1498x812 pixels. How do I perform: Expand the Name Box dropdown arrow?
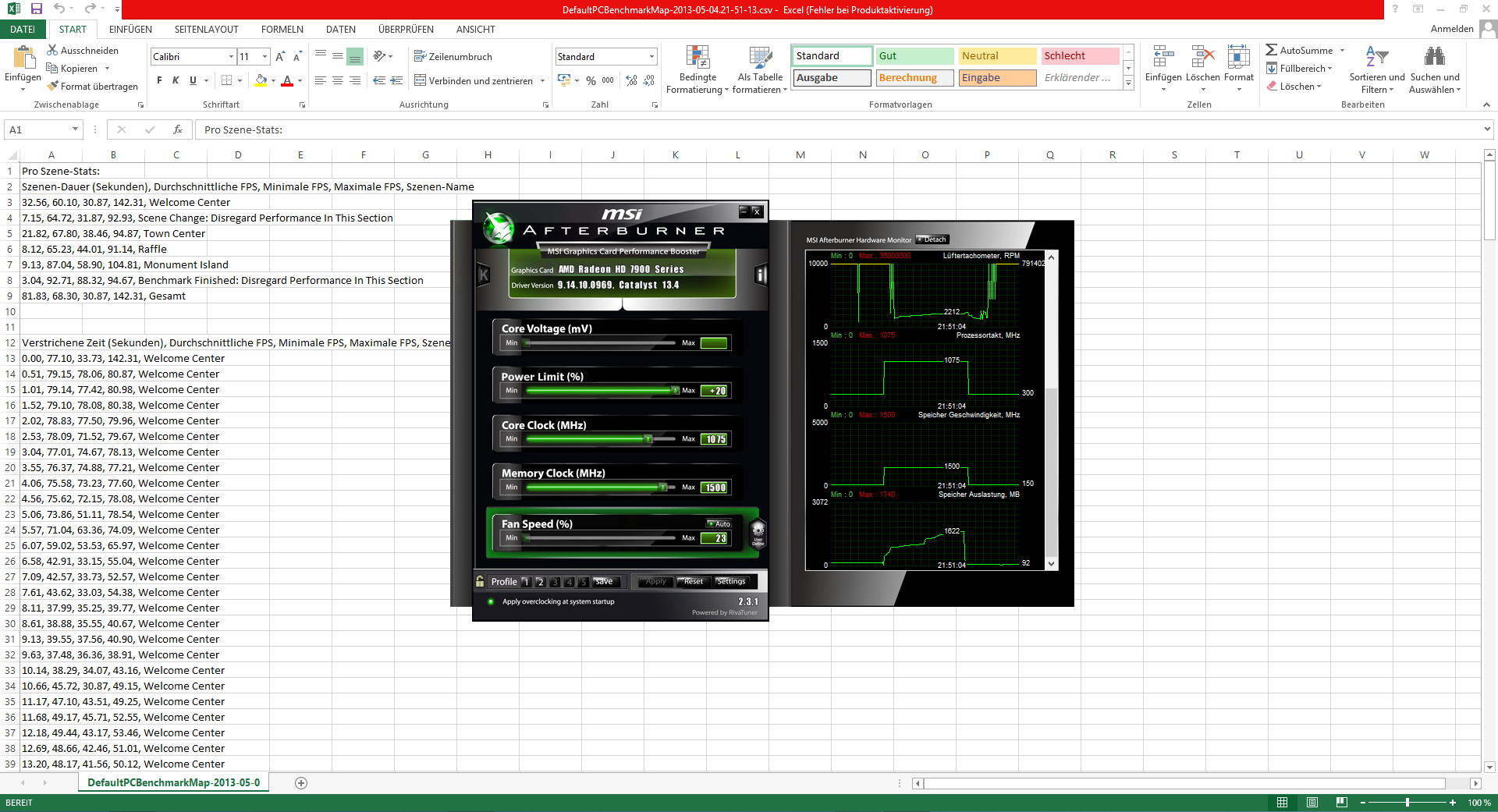75,129
